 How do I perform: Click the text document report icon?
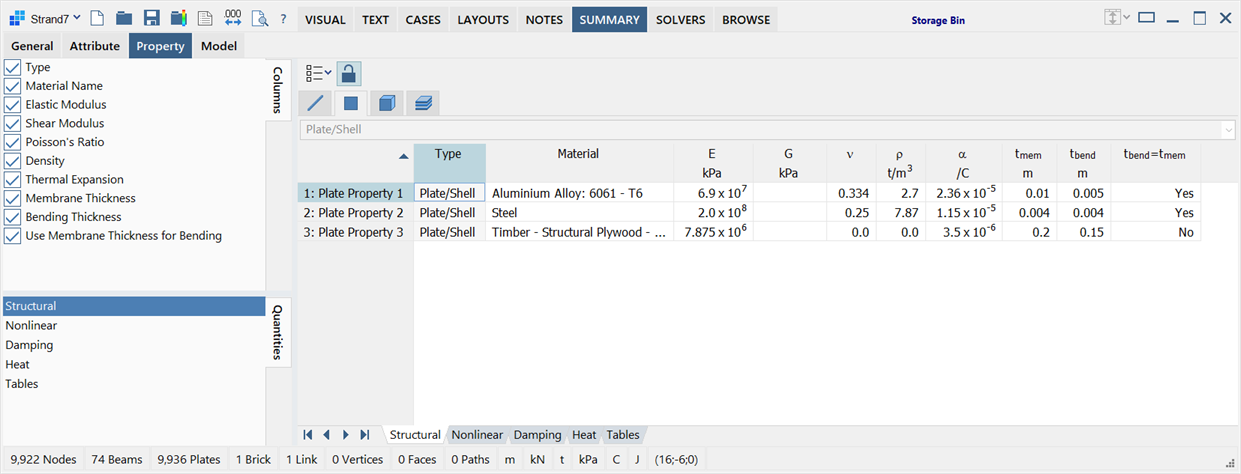[205, 19]
